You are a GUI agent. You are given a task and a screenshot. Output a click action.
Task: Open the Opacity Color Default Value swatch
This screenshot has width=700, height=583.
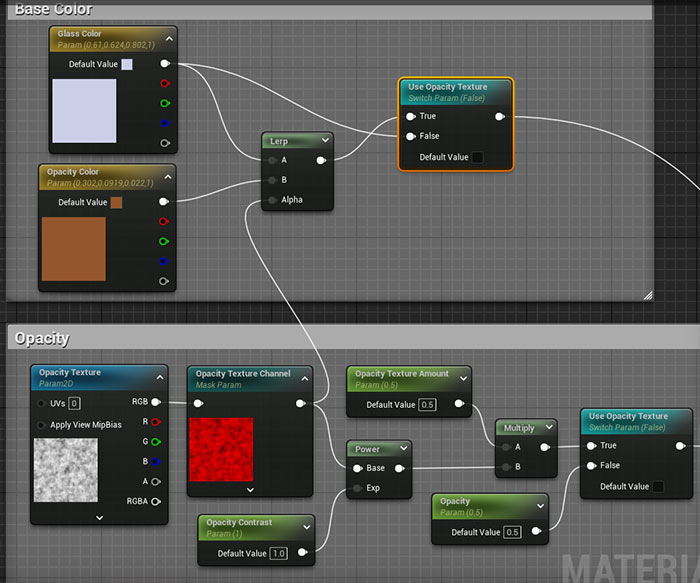[116, 203]
